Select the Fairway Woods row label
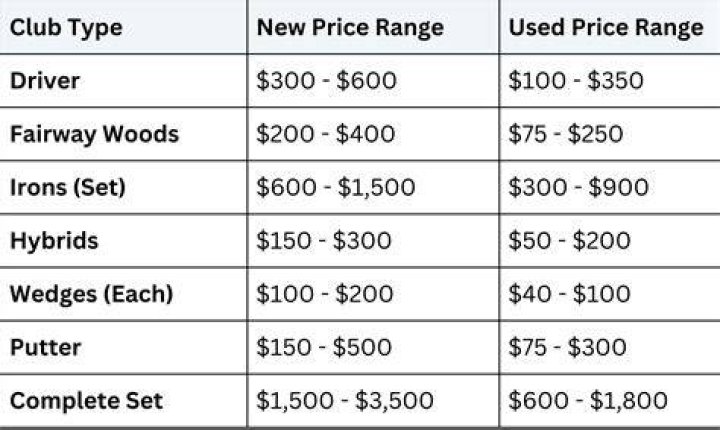Screen dimensions: 720x430 point(95,135)
